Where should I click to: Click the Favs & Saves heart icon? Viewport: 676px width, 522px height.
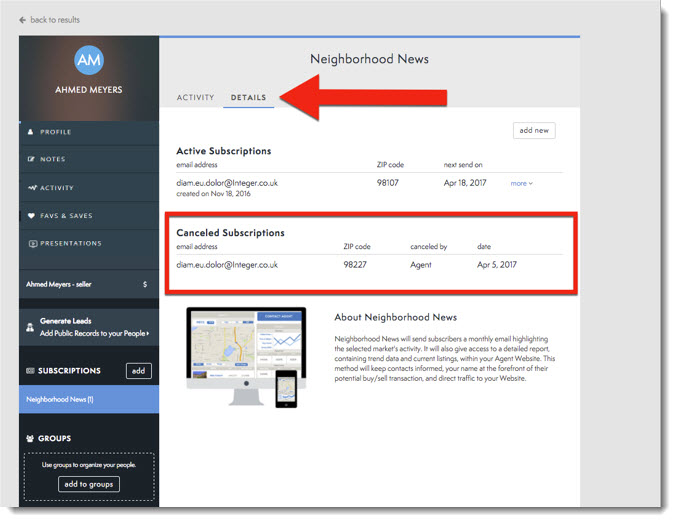pos(31,216)
